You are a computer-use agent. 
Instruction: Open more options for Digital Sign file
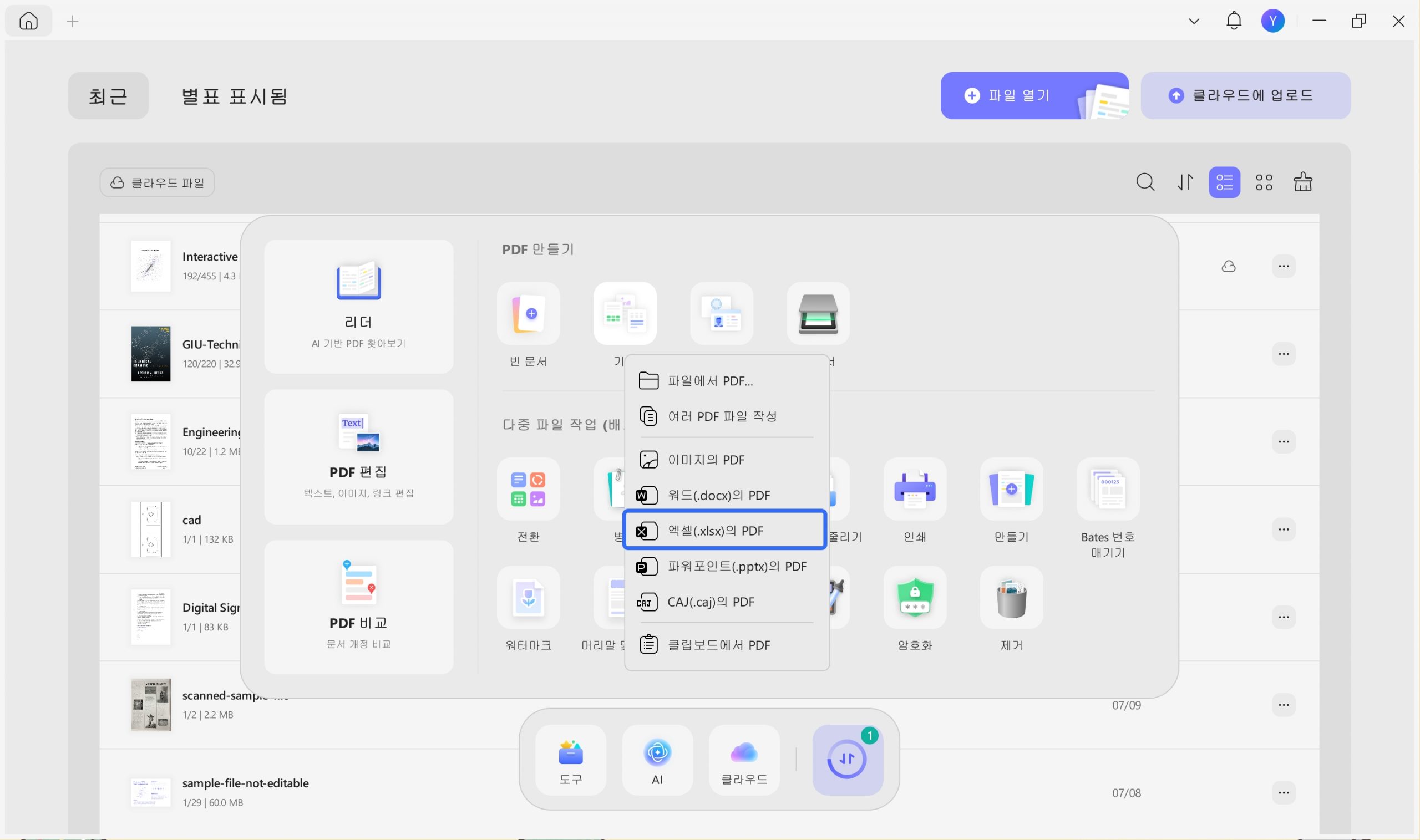point(1284,617)
